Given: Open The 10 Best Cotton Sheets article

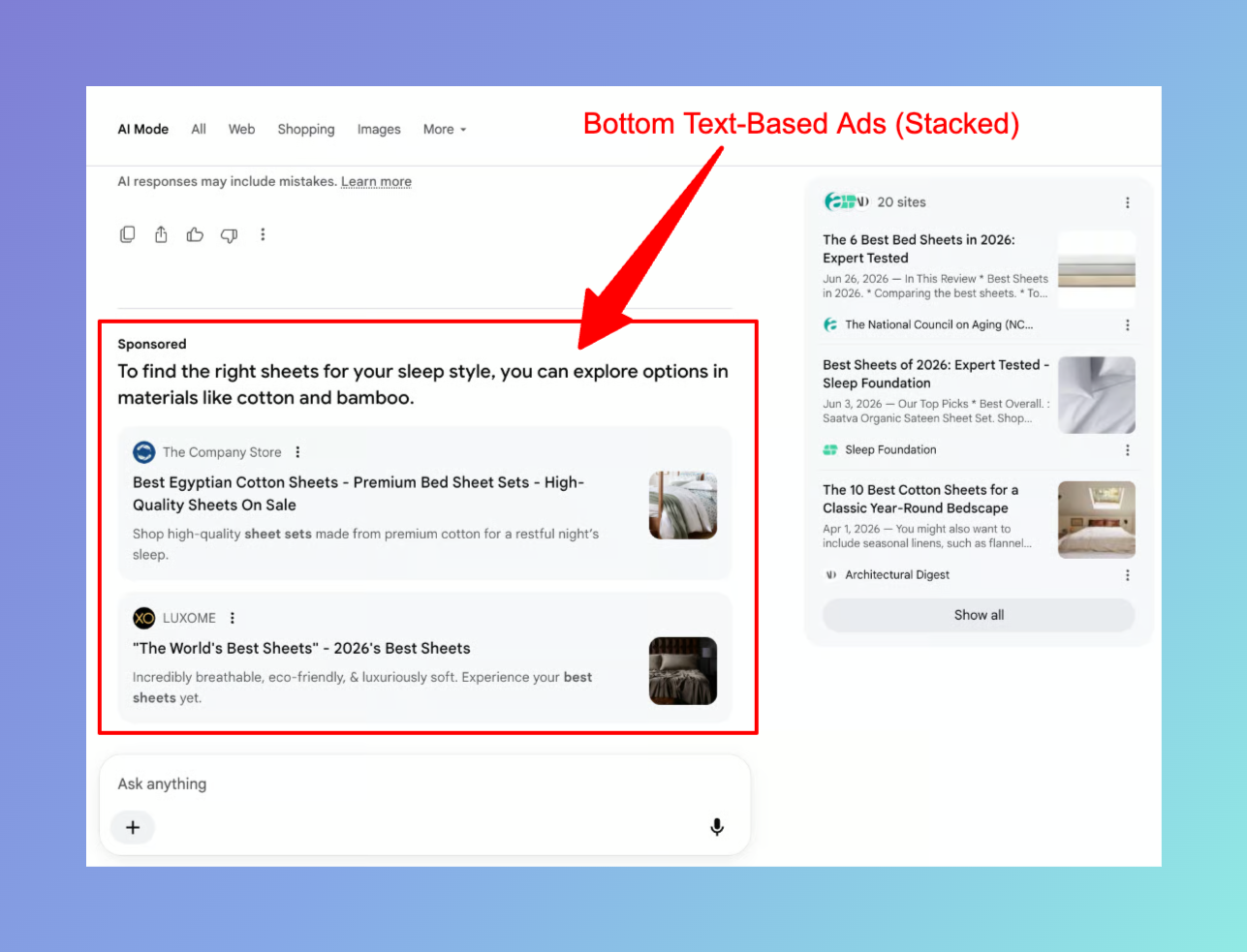Looking at the screenshot, I should point(920,499).
